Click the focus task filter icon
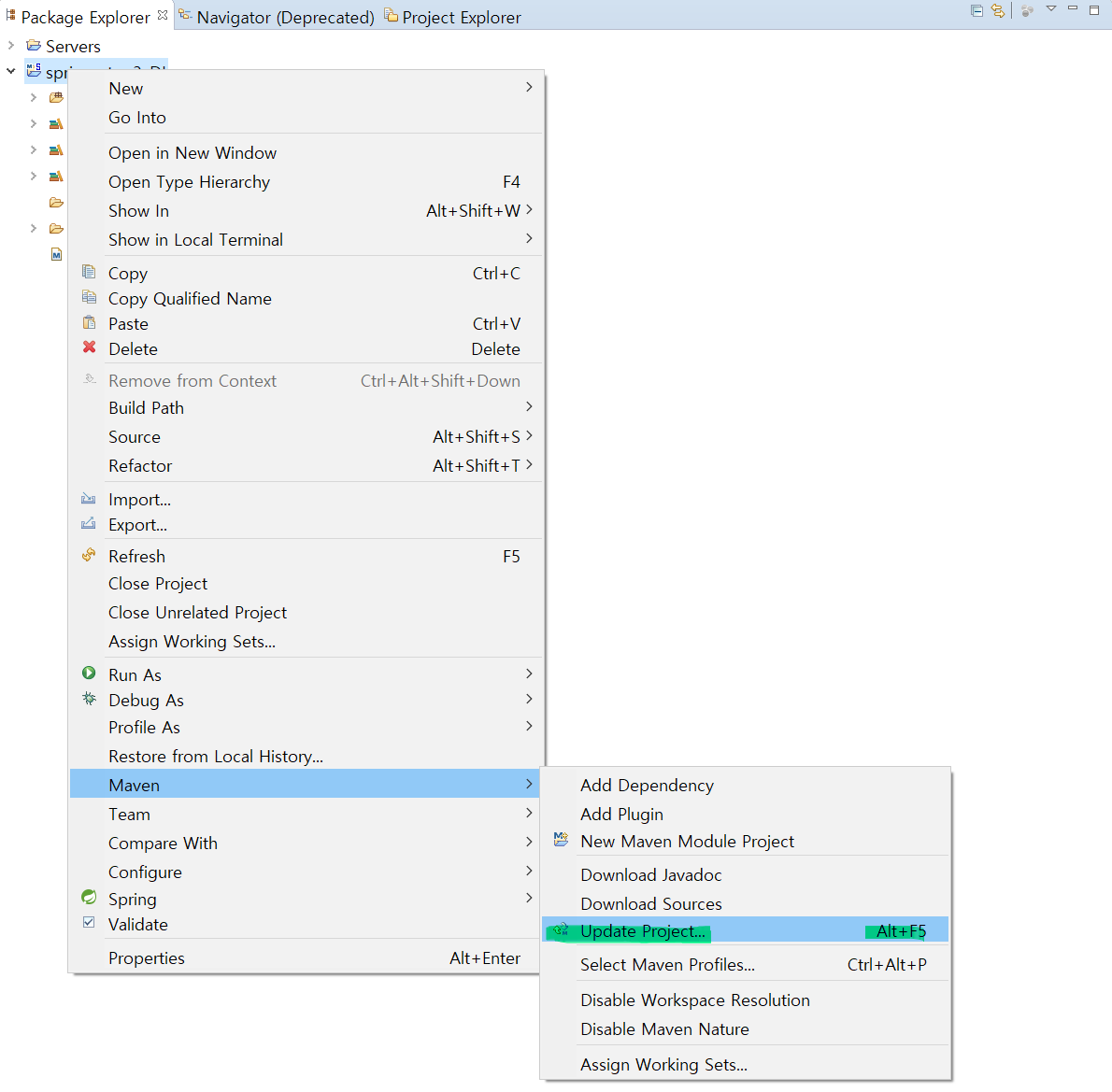1112x1092 pixels. (x=1027, y=10)
